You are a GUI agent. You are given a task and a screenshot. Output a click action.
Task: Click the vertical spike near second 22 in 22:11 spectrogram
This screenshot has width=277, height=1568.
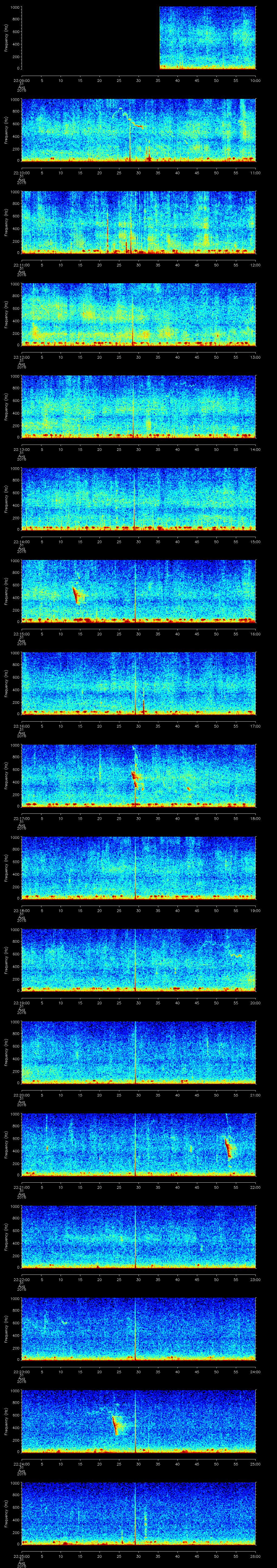pyautogui.click(x=108, y=231)
